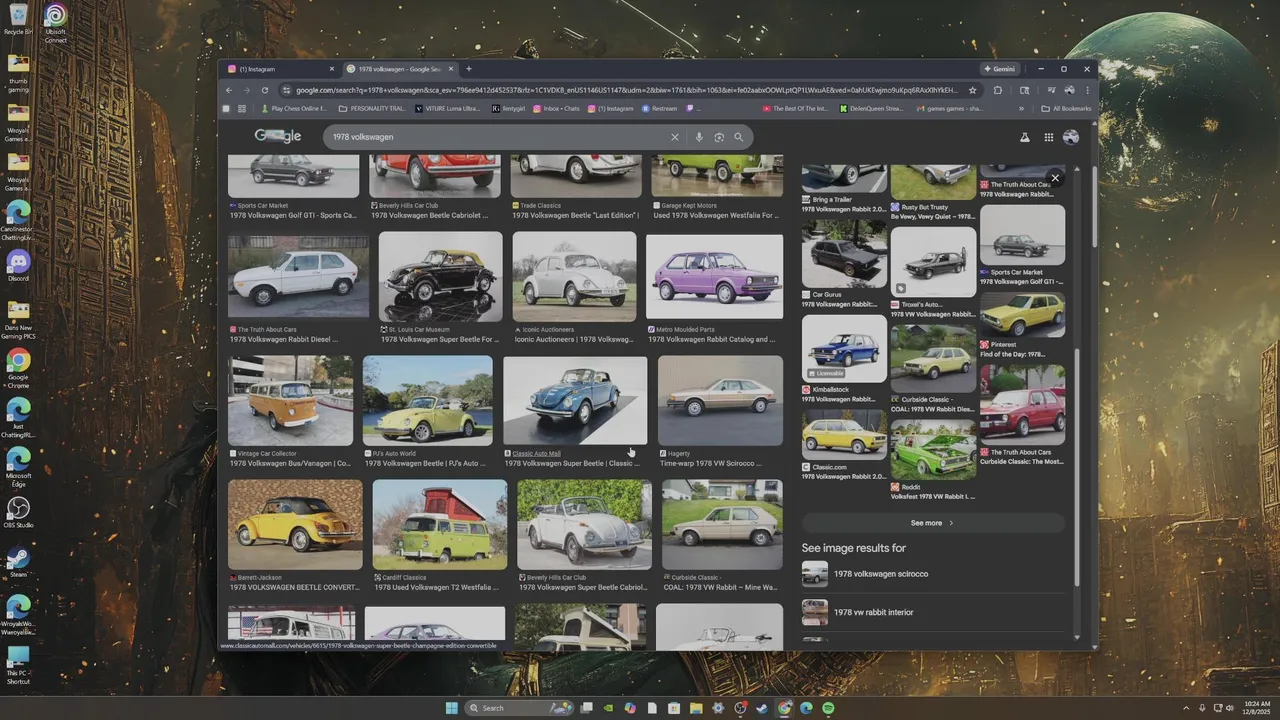
Task: Open Recycle Bin on desktop
Action: [18, 19]
